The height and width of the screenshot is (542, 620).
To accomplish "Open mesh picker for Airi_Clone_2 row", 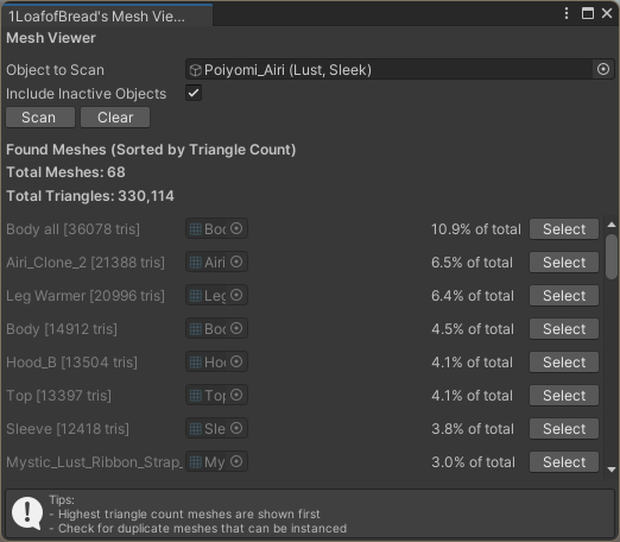I will (236, 262).
